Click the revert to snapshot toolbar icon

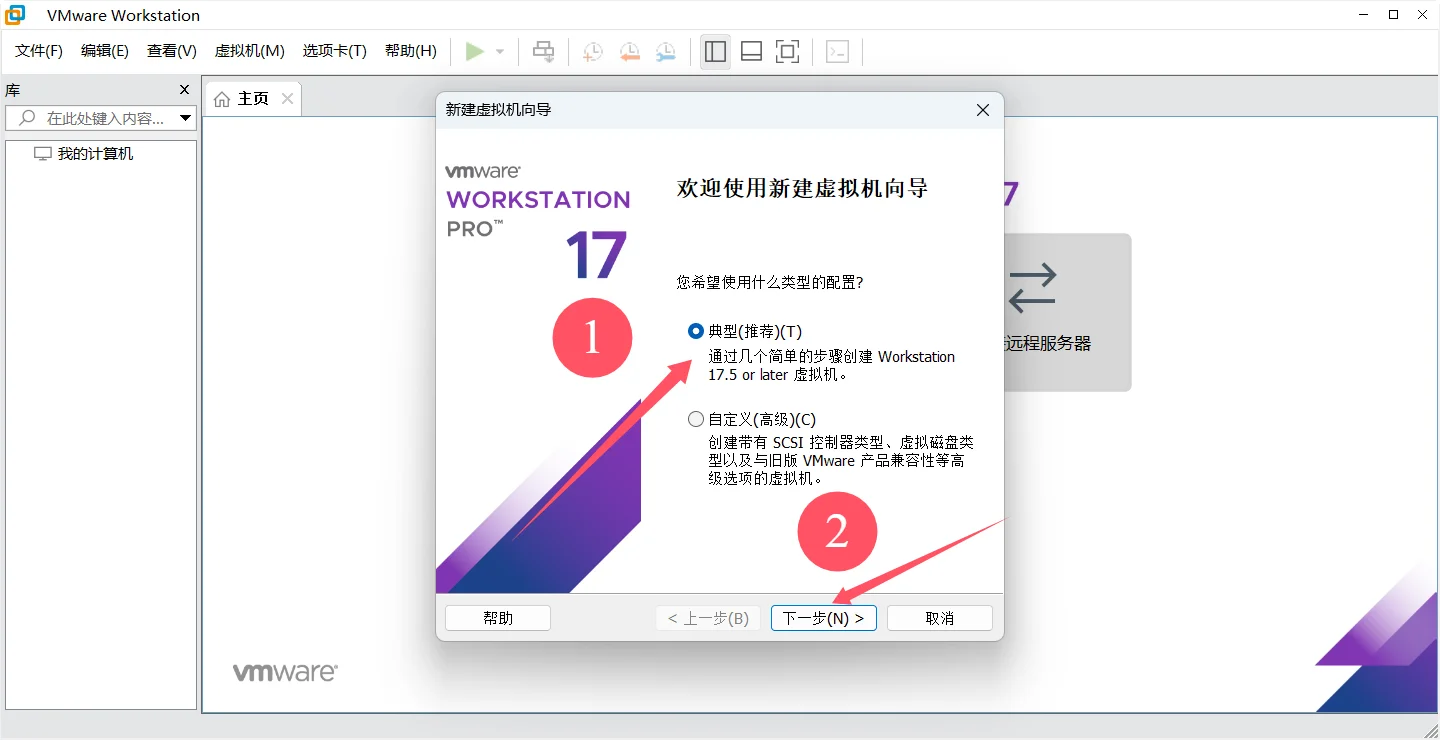(x=629, y=52)
